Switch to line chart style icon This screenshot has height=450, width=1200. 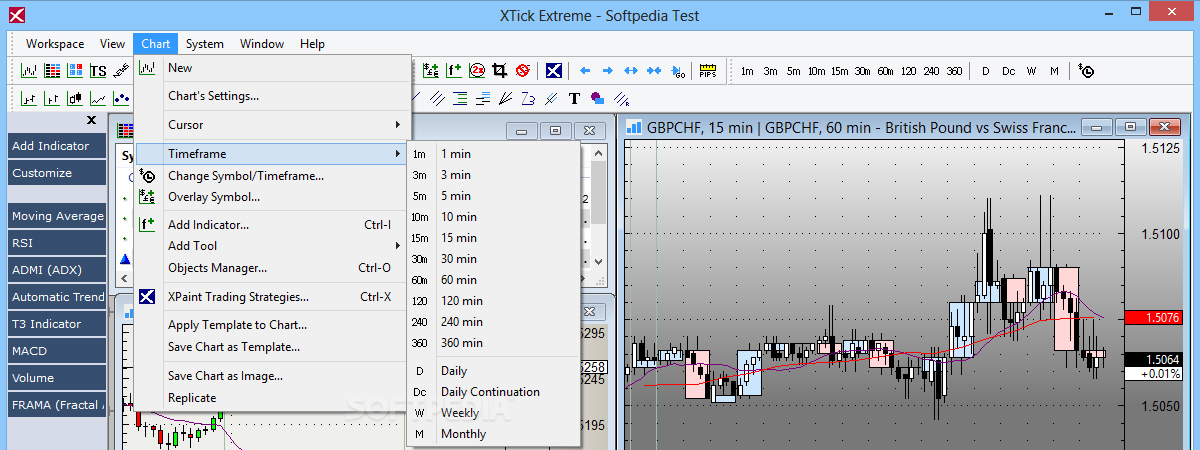pyautogui.click(x=98, y=98)
